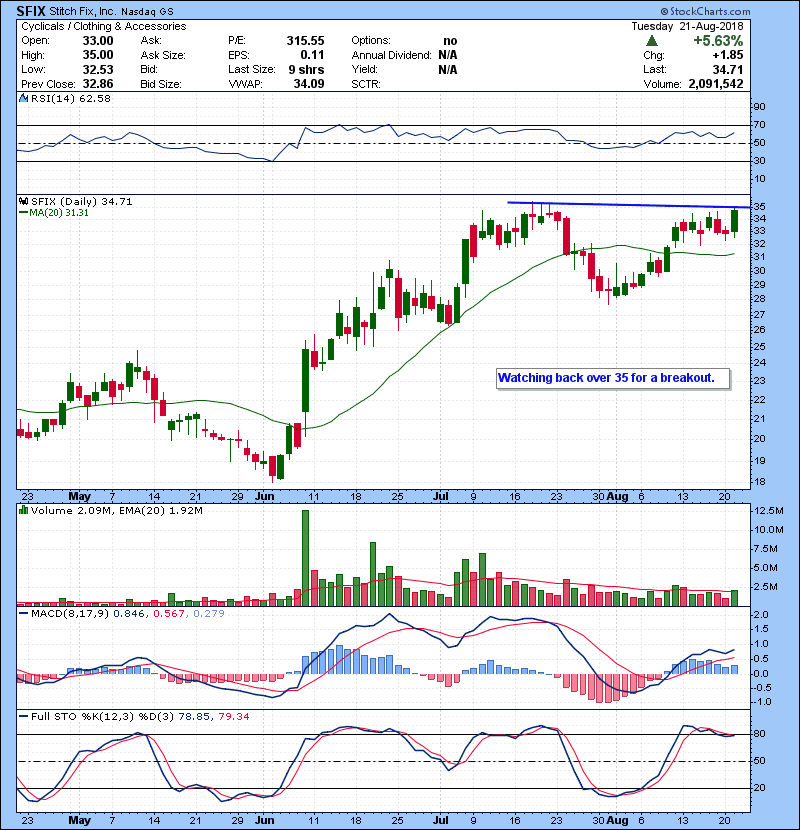800x830 pixels.
Task: Click the stochastic %D value 79.34
Action: pyautogui.click(x=233, y=716)
